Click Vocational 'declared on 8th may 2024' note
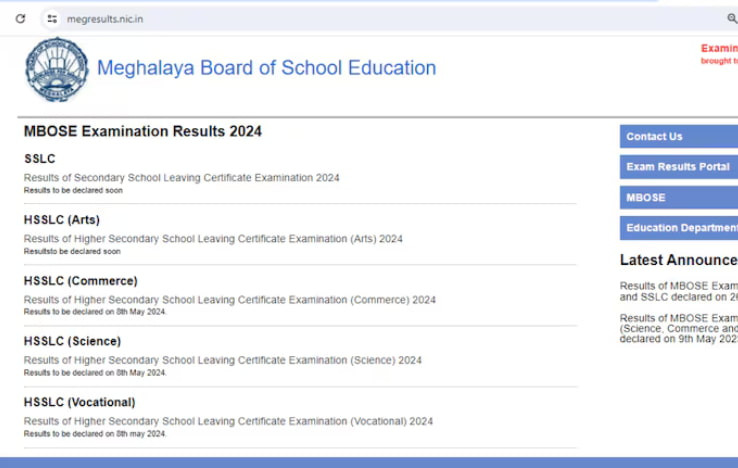Screen dimensions: 738x468 coord(95,434)
